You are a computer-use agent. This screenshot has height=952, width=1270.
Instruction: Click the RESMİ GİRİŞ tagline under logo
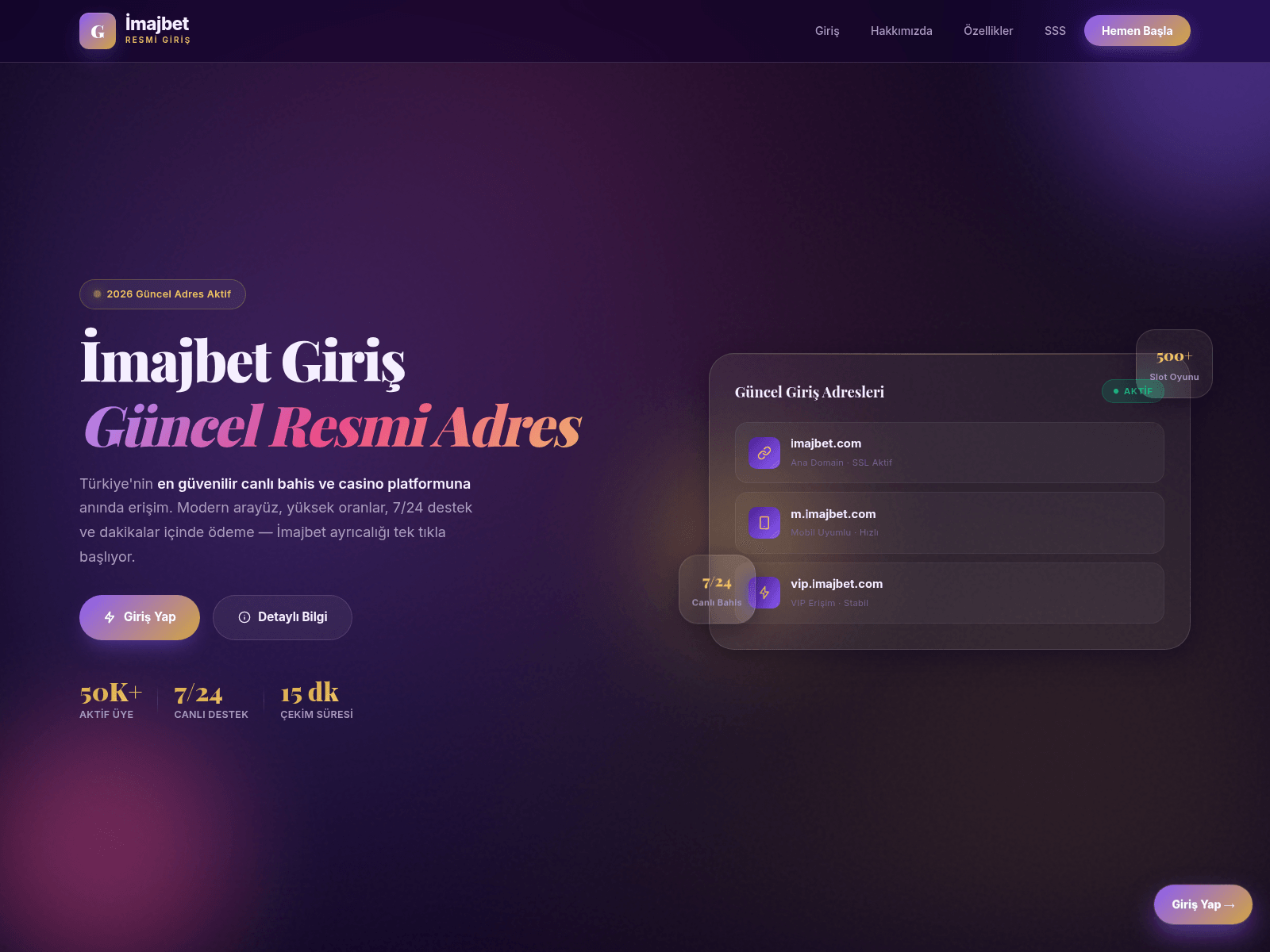click(158, 40)
